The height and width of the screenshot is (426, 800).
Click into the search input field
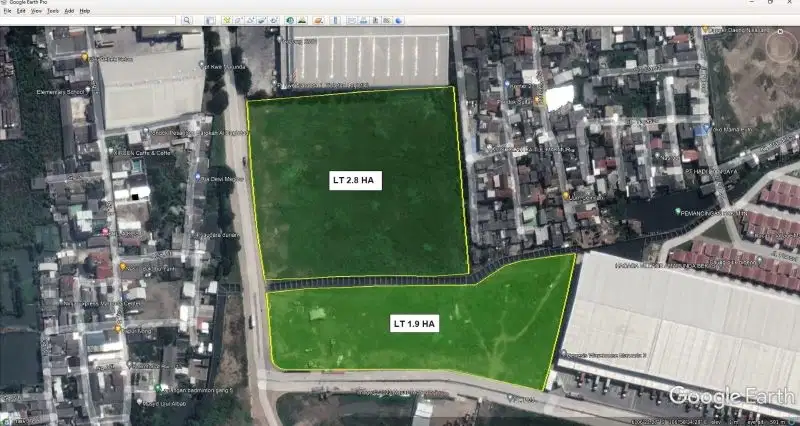pos(90,20)
